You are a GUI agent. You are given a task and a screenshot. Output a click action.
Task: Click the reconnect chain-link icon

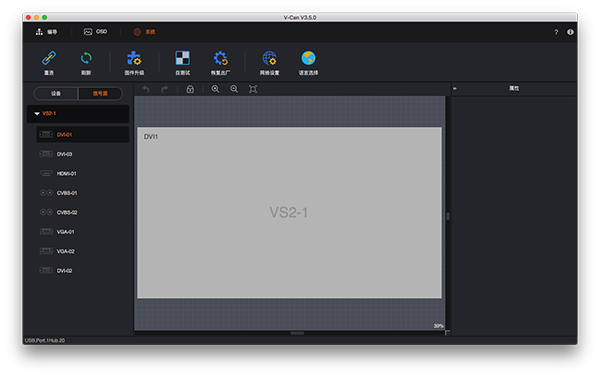[49, 59]
